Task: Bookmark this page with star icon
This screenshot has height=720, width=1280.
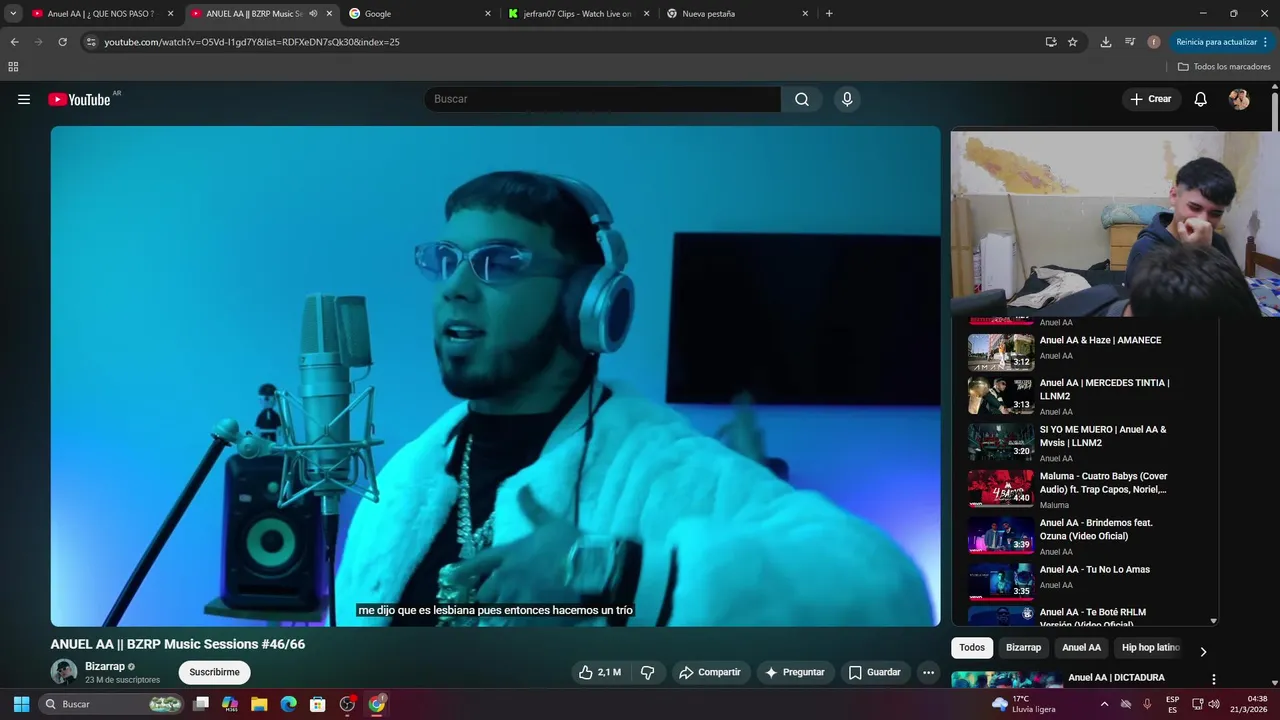Action: 1073,42
